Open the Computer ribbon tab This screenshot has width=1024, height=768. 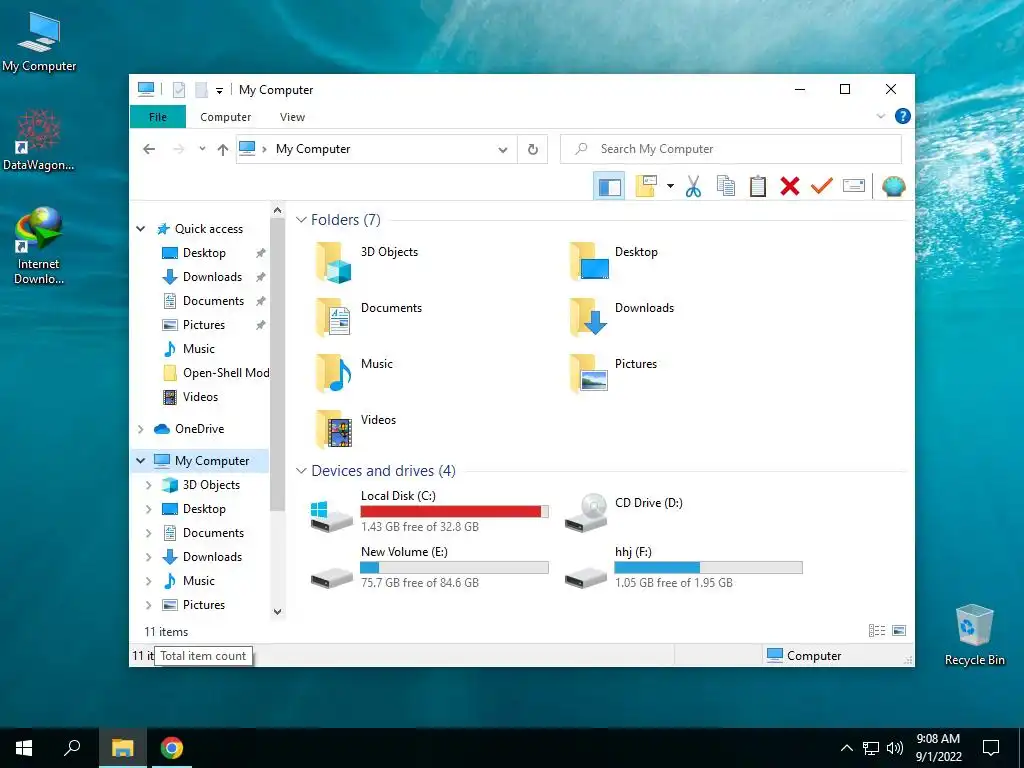225,117
